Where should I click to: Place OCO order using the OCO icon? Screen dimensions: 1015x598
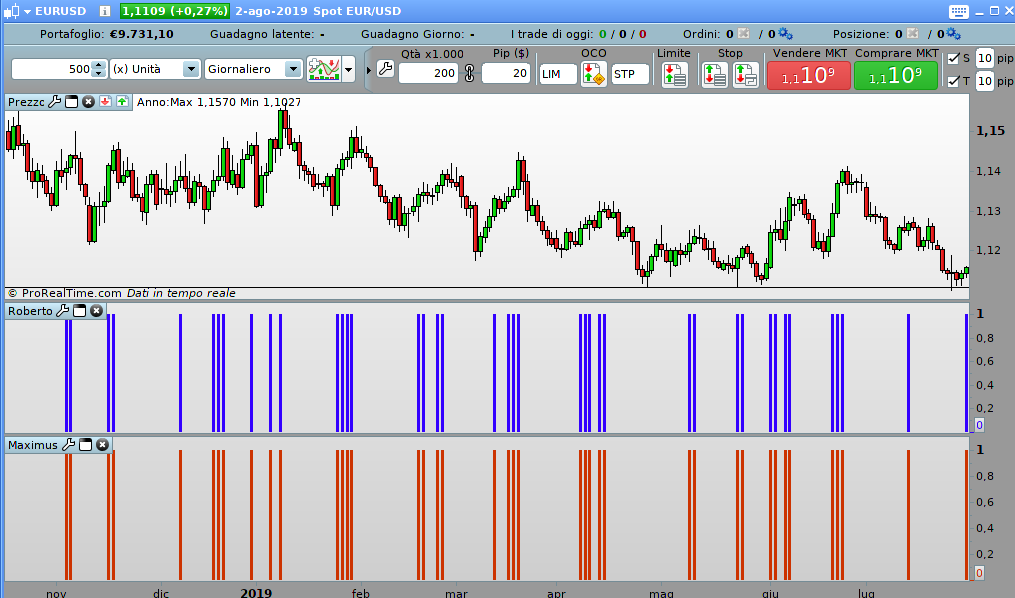pos(594,74)
